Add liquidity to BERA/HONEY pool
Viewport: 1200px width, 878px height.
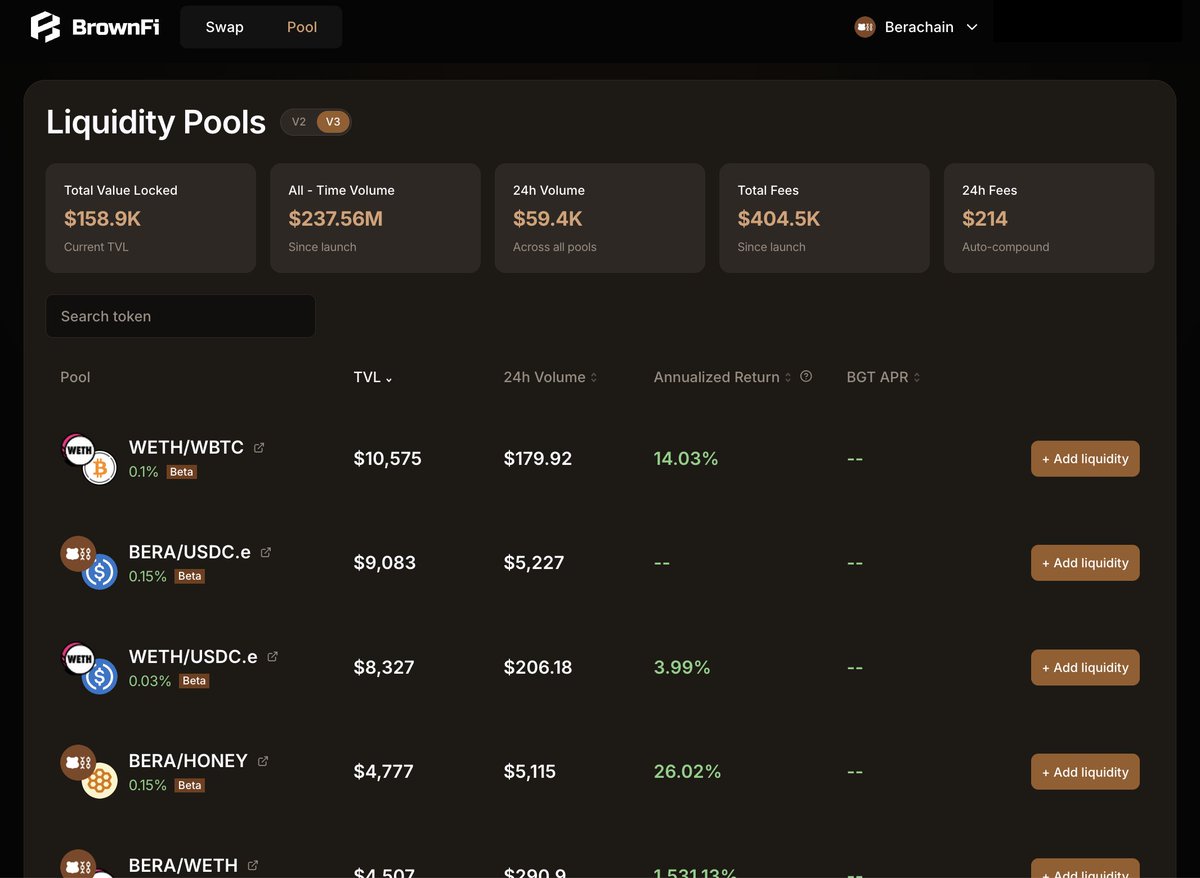[x=1085, y=772]
